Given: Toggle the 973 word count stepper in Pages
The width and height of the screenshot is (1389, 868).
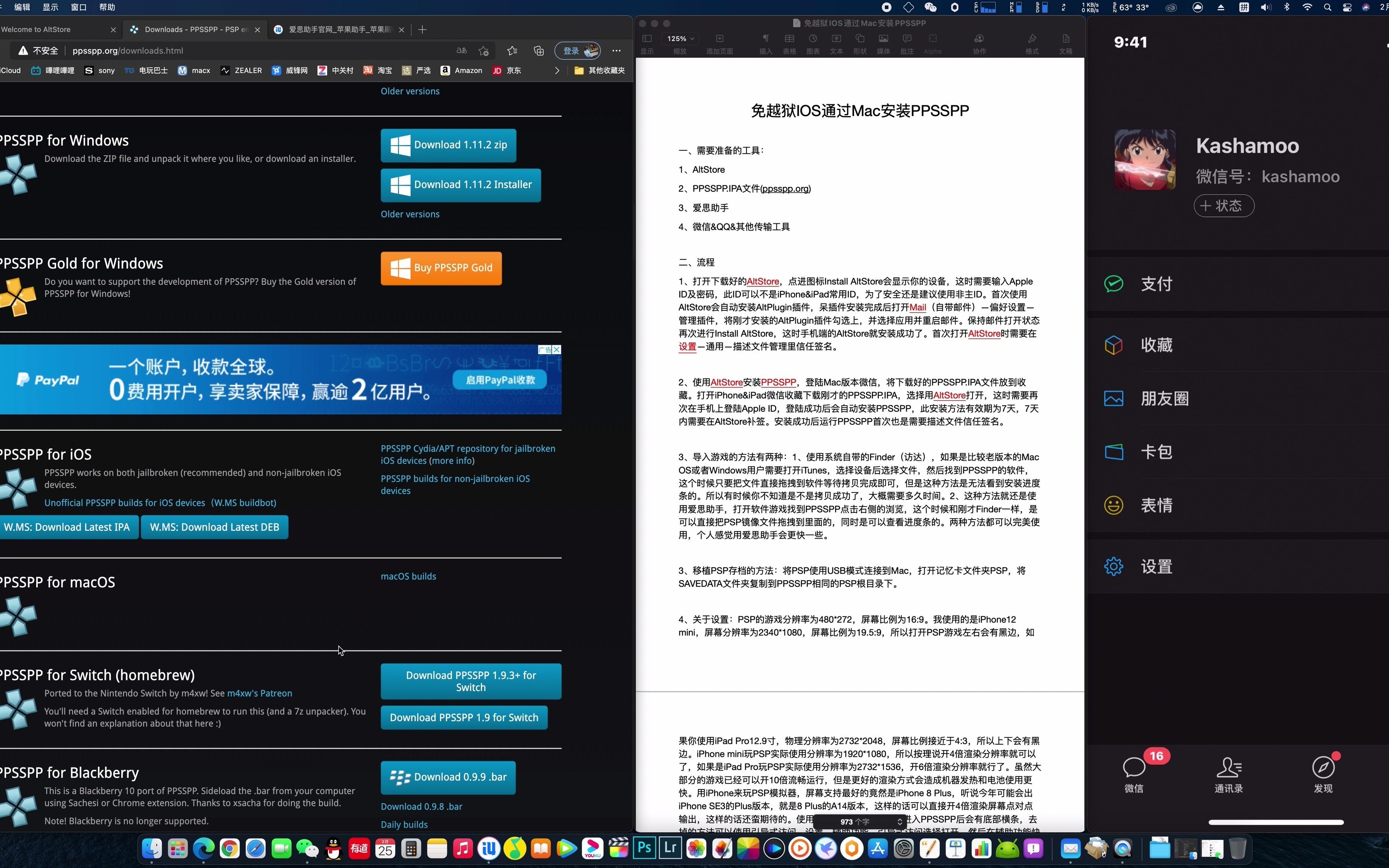Looking at the screenshot, I should (899, 822).
